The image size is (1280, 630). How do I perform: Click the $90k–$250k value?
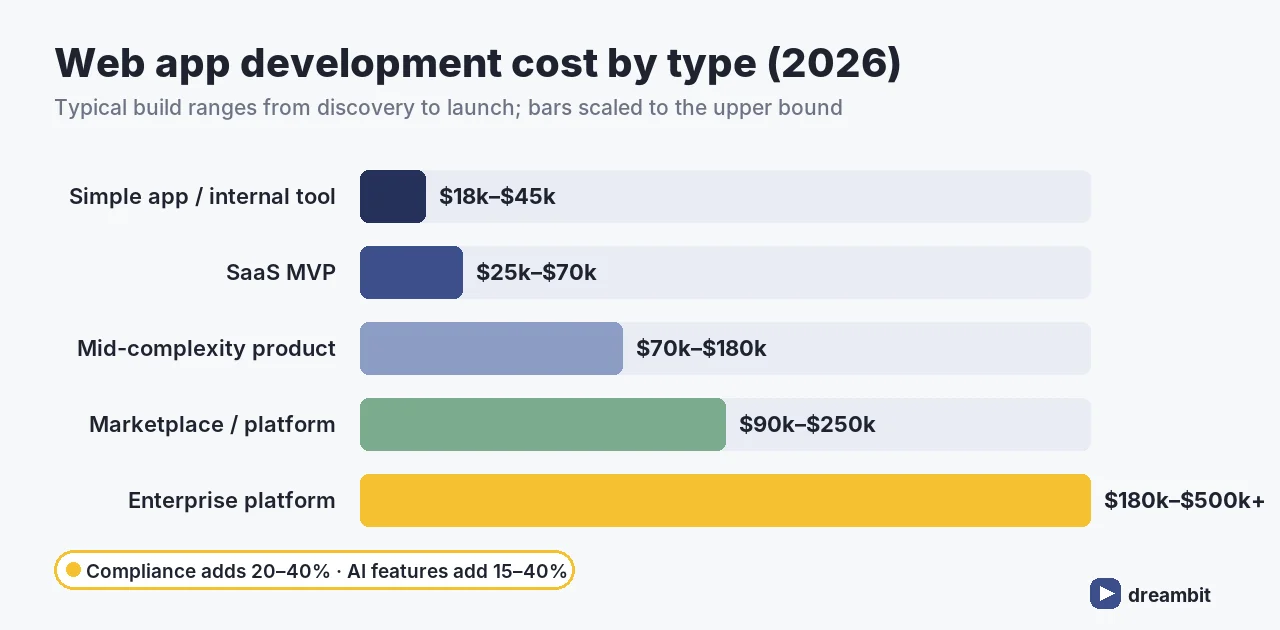[x=807, y=425]
